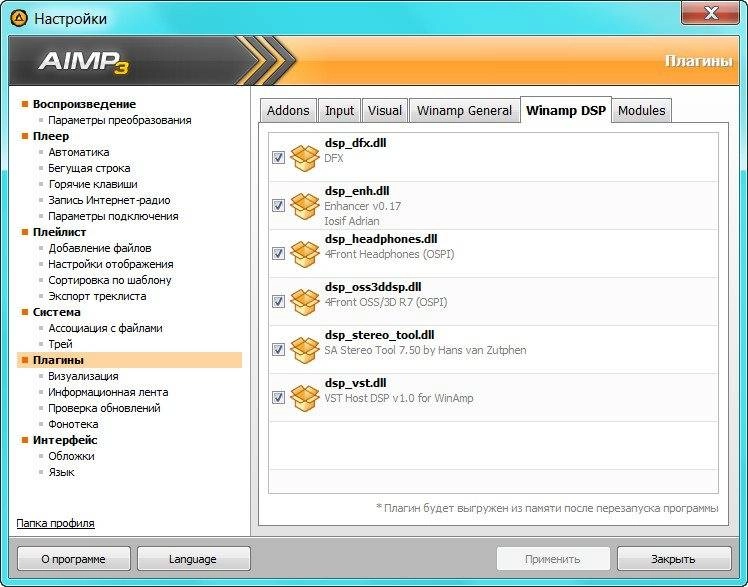Open Сортировка по шаблону settings
The width and height of the screenshot is (748, 587).
110,280
